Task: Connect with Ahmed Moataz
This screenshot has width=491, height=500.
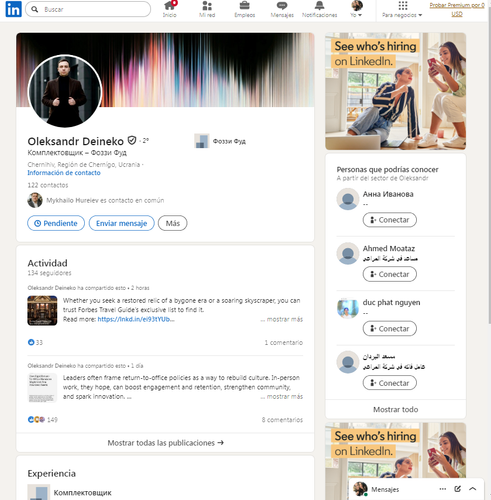Action: pos(390,274)
